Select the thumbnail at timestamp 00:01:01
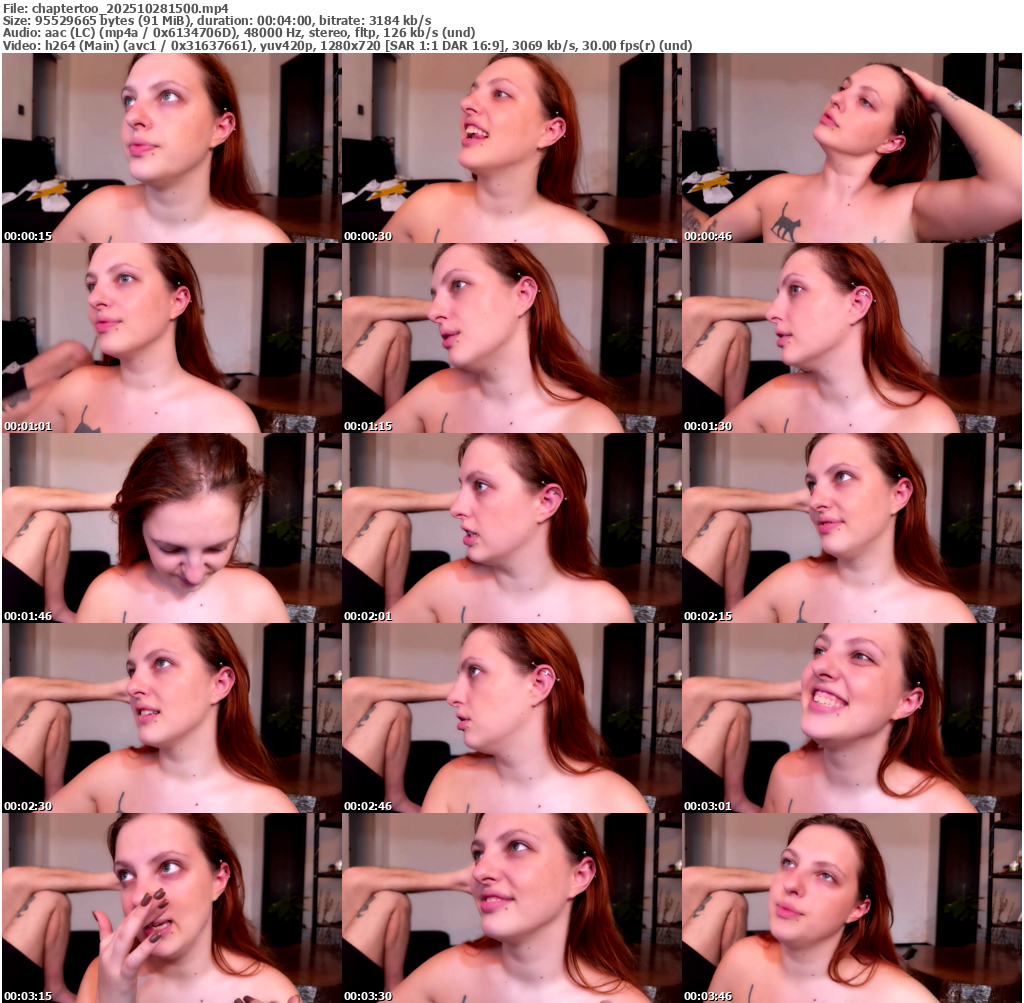Viewport: 1024px width, 1003px height. [171, 338]
